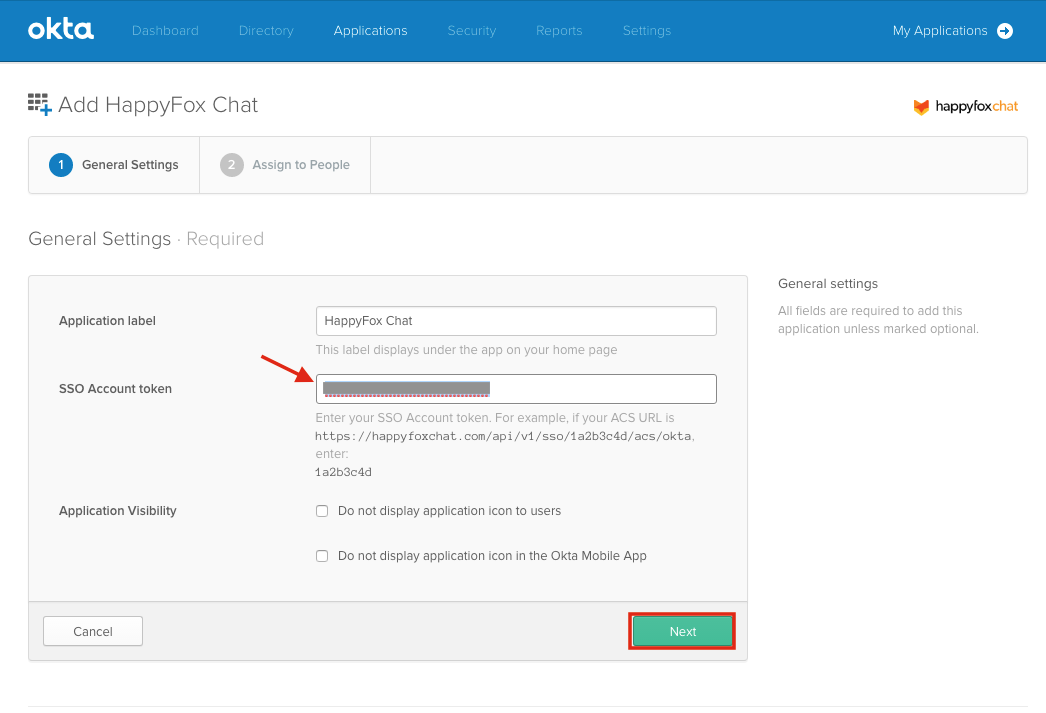Viewport: 1046px width, 713px height.
Task: Select the step 1 circle for General Settings
Action: coord(61,164)
